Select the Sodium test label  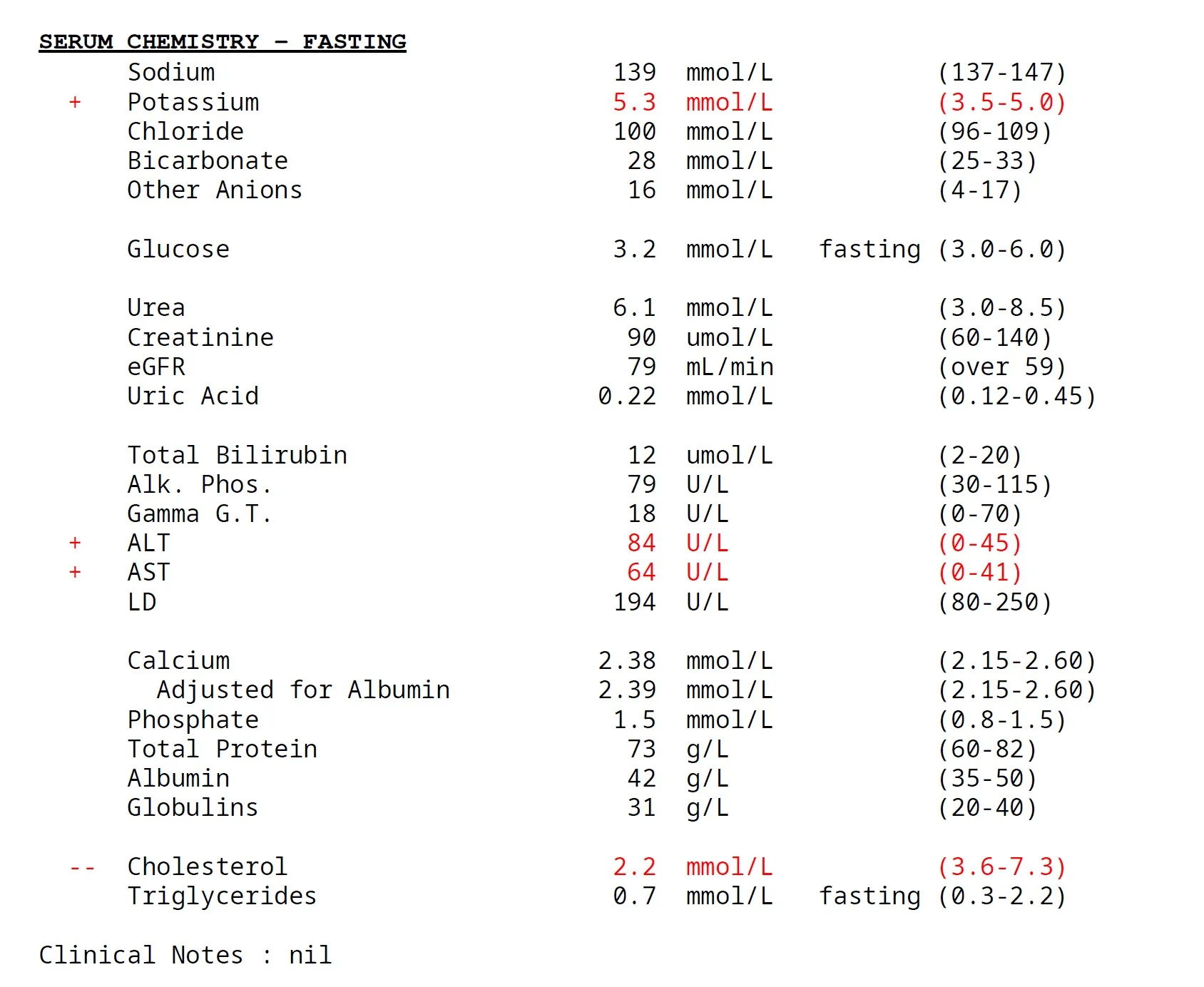pyautogui.click(x=171, y=73)
